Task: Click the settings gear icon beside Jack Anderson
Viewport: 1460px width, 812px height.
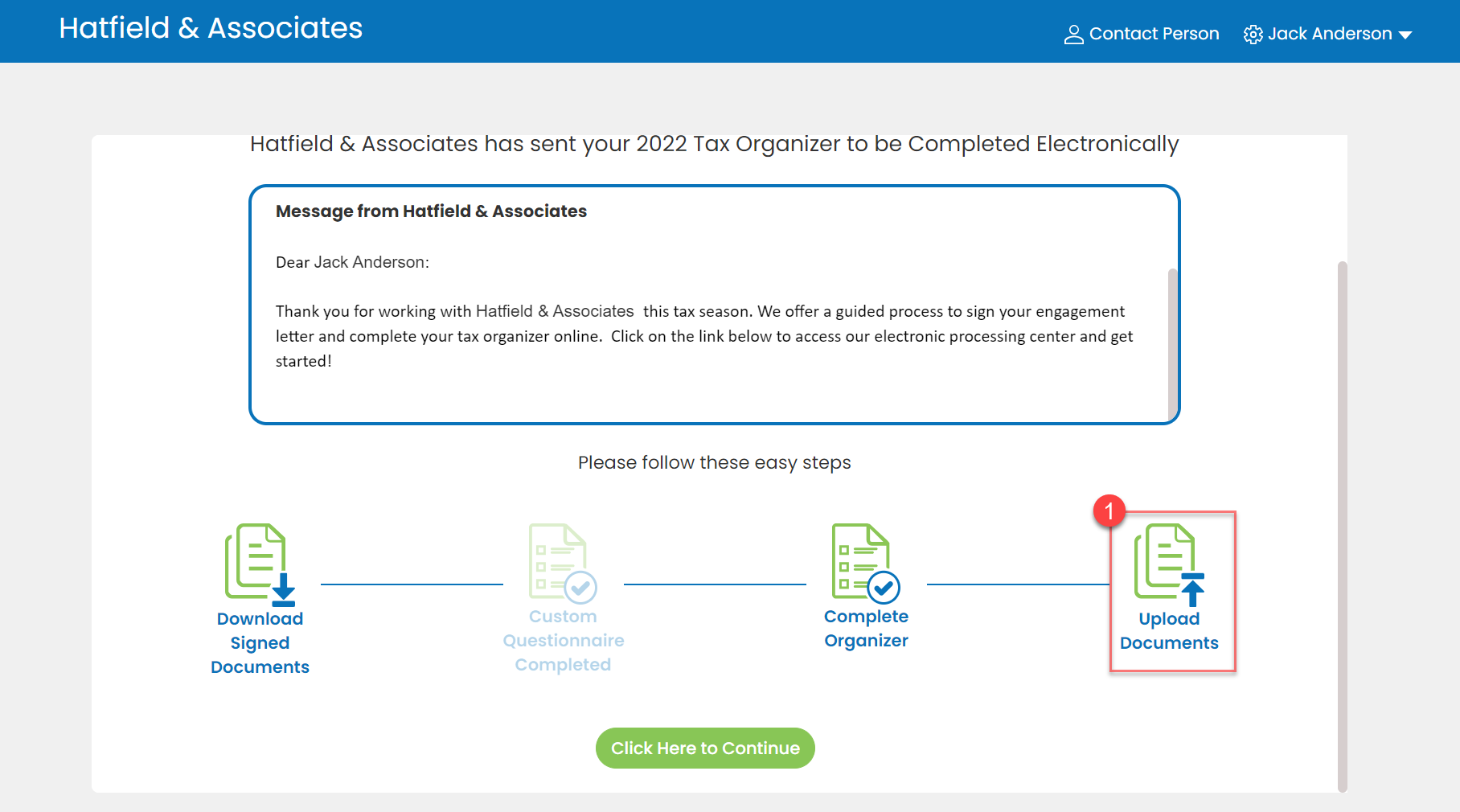Action: (1253, 35)
